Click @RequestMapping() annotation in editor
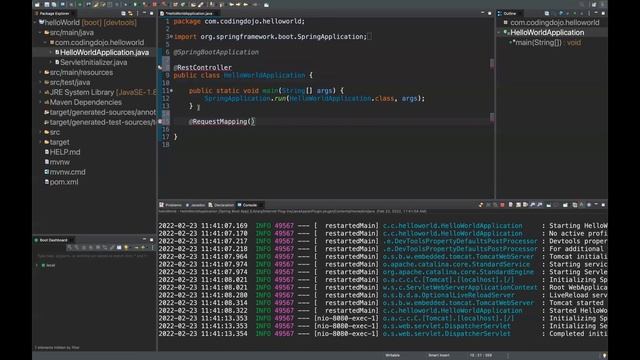This screenshot has height=360, width=640. [221, 122]
